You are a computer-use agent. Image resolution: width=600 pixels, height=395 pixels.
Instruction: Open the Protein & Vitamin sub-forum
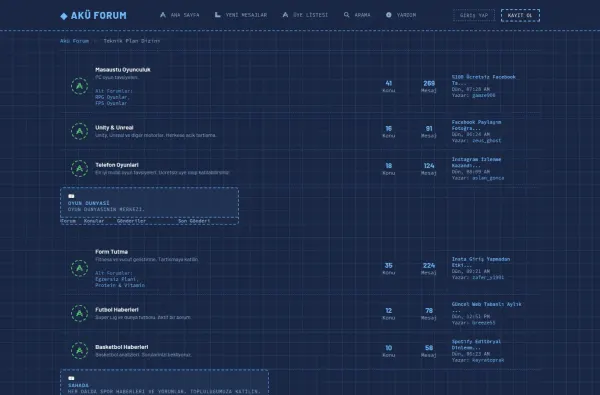point(120,286)
